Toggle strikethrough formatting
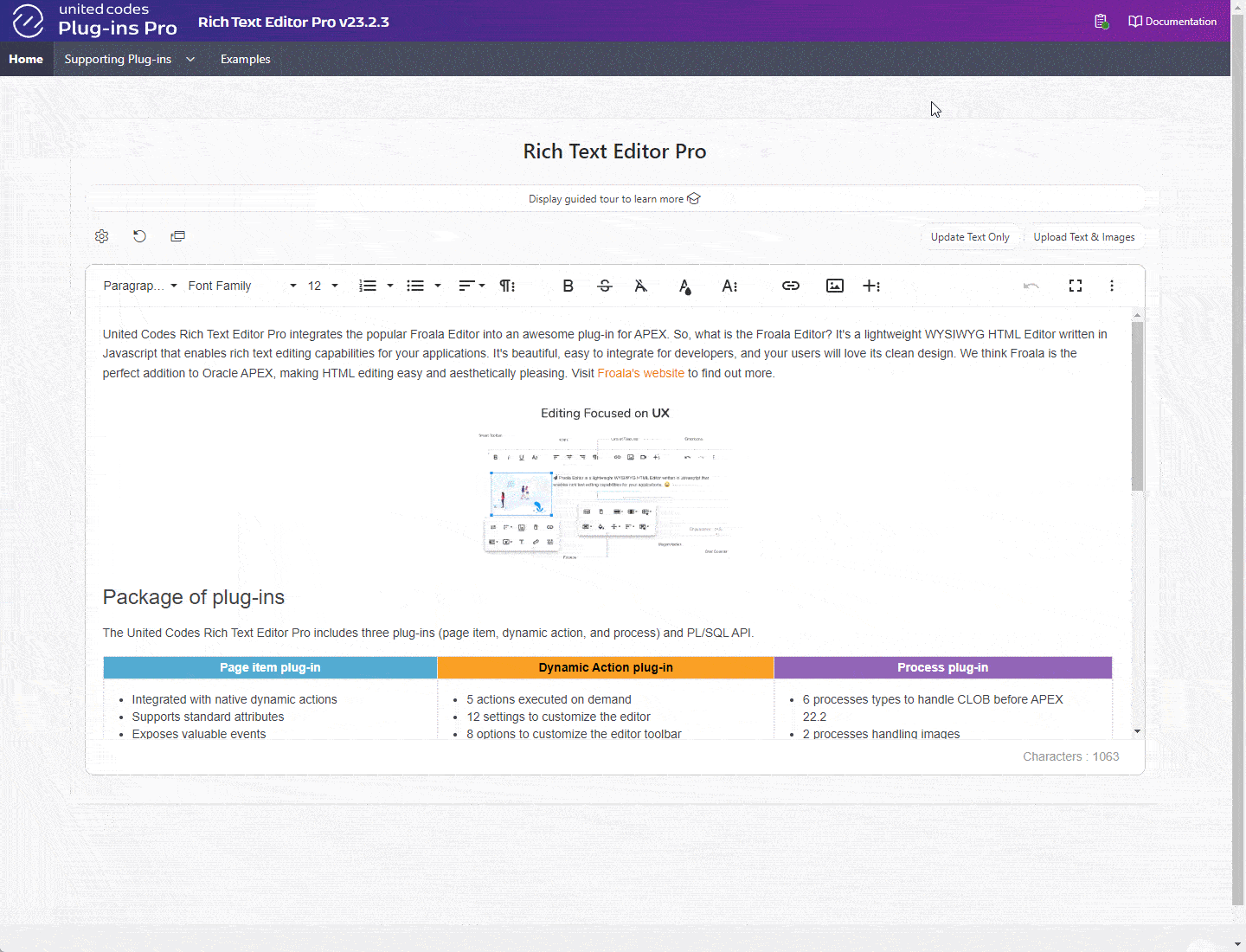 point(605,286)
